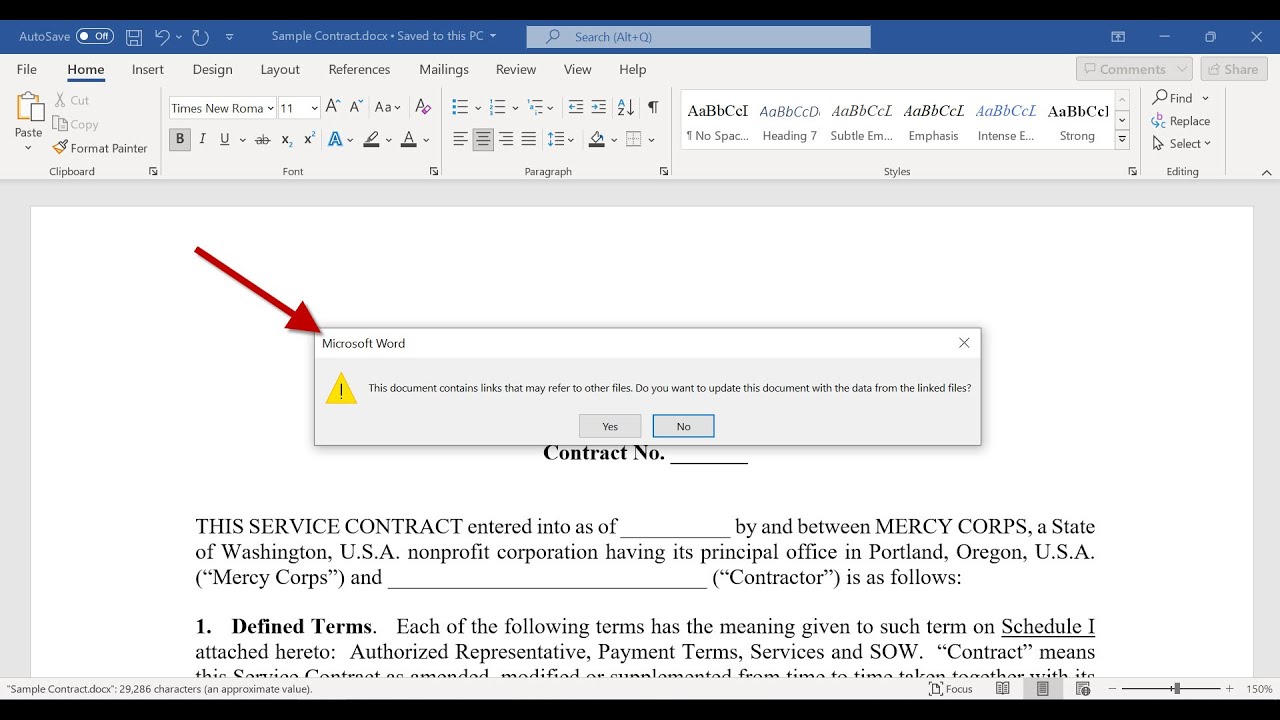Apply the text highlight color
The height and width of the screenshot is (720, 1280).
click(x=372, y=139)
